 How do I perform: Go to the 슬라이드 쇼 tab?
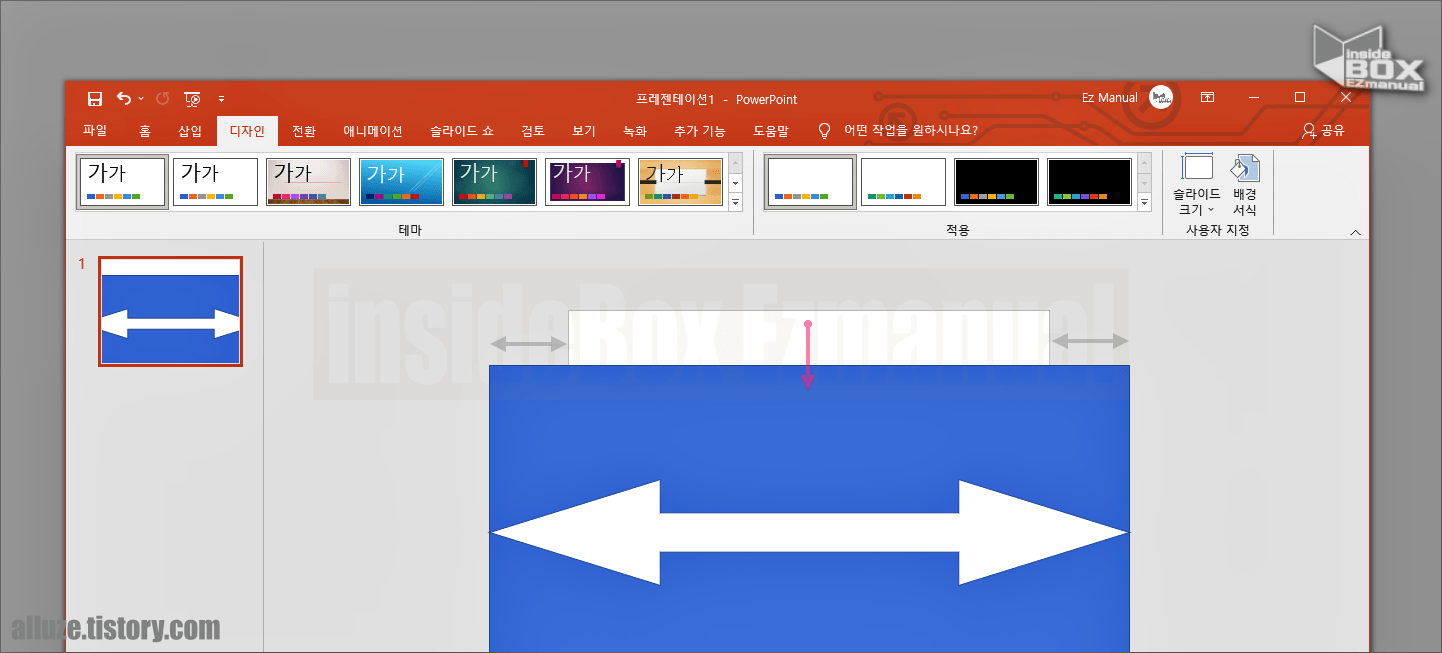tap(462, 130)
